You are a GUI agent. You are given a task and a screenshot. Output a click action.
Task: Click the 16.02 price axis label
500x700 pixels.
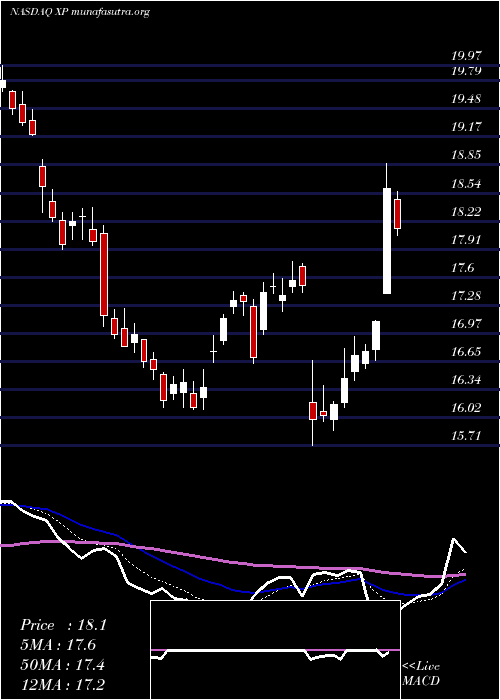[467, 408]
